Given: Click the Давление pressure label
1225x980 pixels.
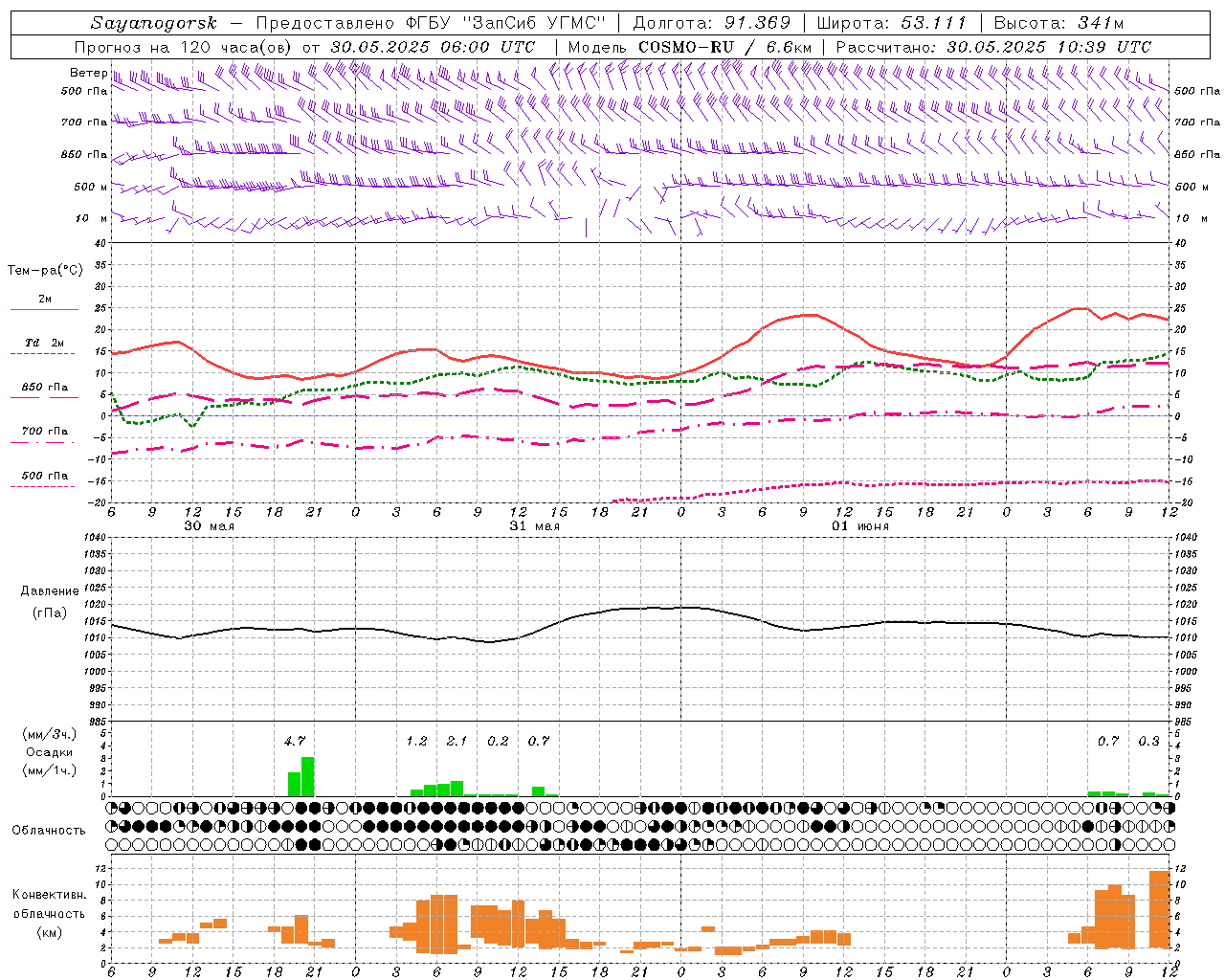Looking at the screenshot, I should 50,591.
